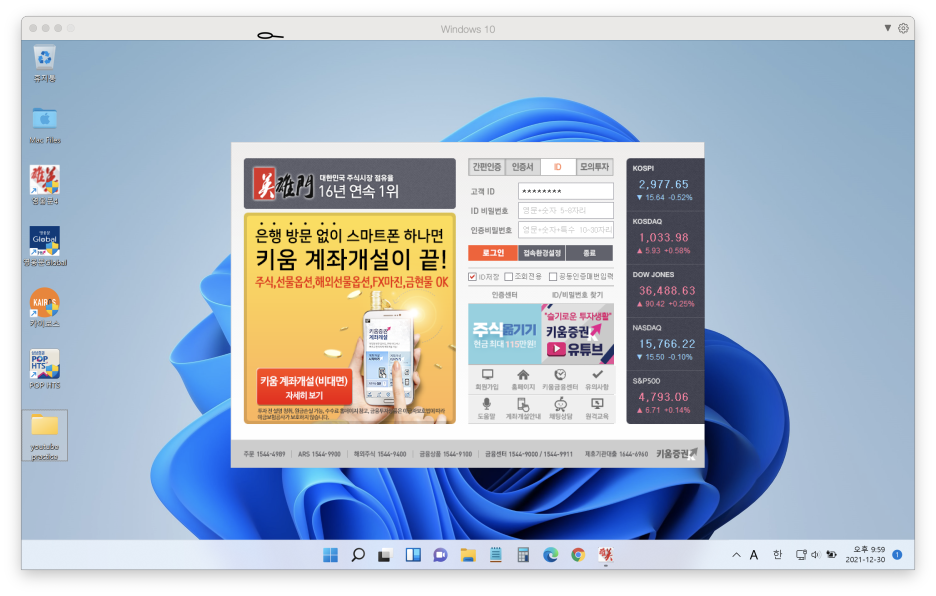The width and height of the screenshot is (936, 596).
Task: Open the 인증센터 link
Action: [x=504, y=295]
